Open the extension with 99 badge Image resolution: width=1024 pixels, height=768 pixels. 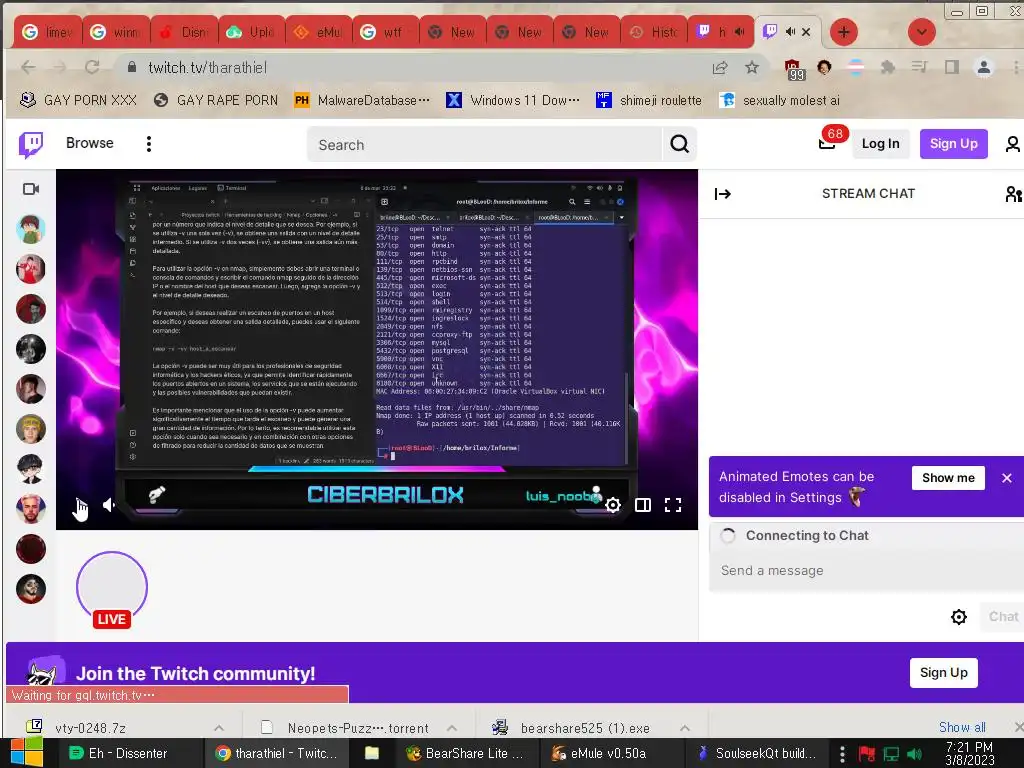tap(793, 69)
